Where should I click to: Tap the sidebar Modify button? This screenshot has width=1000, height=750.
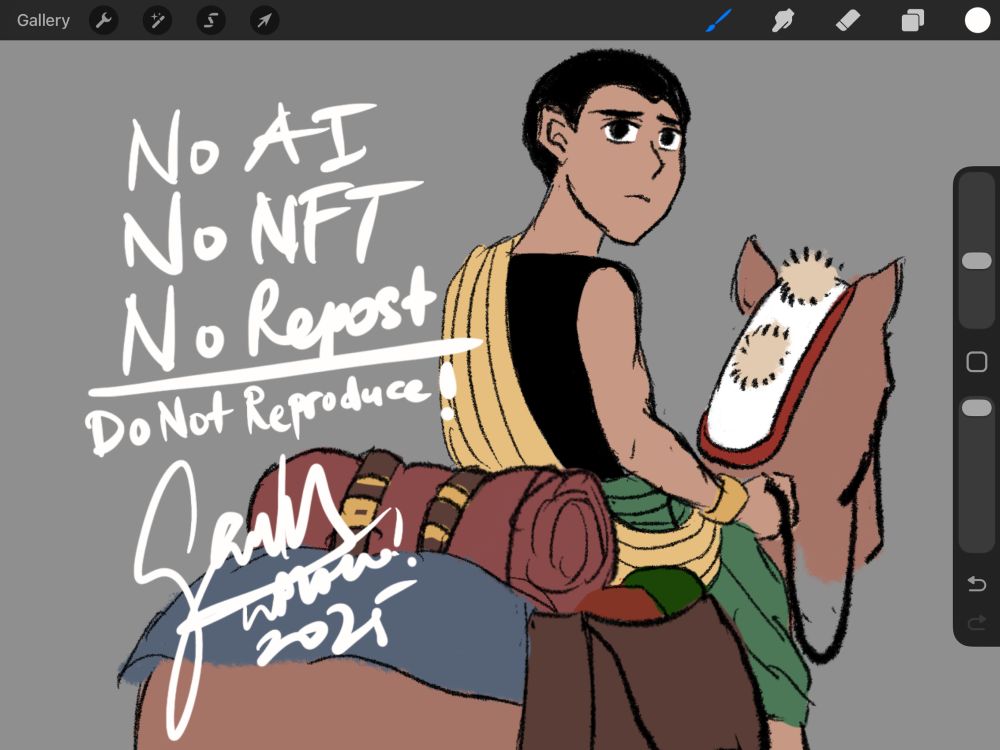[x=976, y=362]
